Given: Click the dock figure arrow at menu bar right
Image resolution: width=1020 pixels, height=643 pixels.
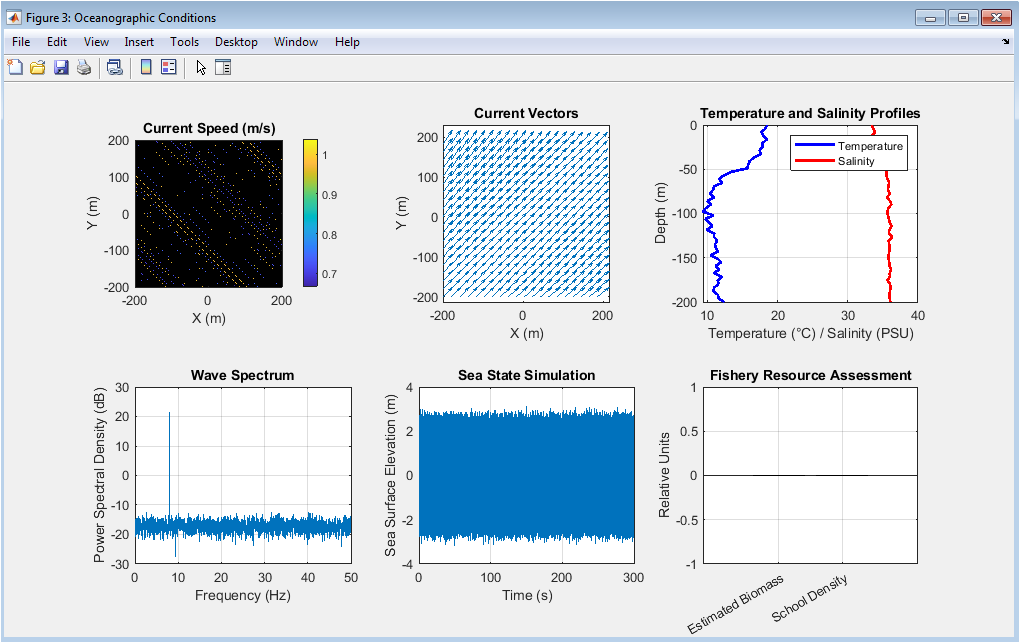Looking at the screenshot, I should tap(1005, 42).
